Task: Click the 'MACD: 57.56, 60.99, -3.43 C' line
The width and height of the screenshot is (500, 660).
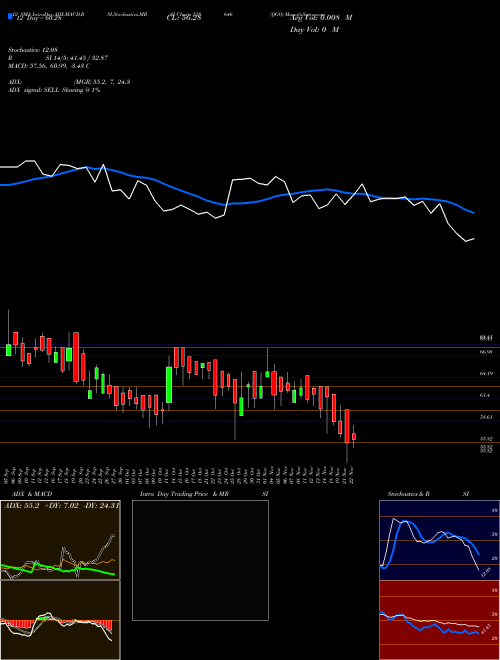Action: pyautogui.click(x=49, y=66)
